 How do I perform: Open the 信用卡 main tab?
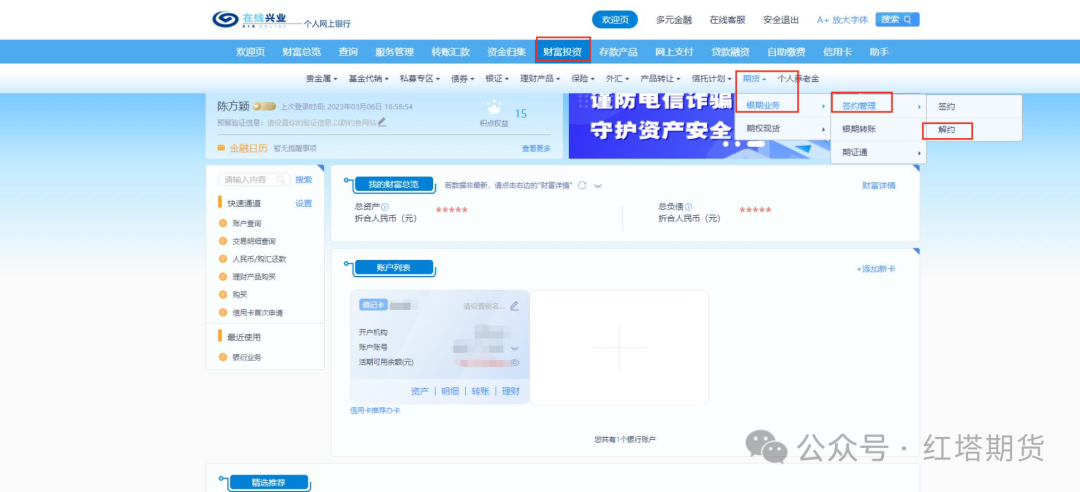coord(838,52)
